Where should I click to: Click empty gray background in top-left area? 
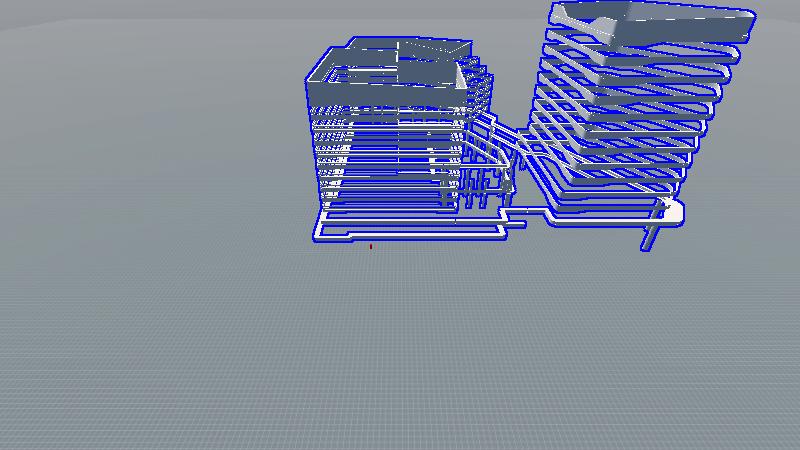pyautogui.click(x=100, y=60)
